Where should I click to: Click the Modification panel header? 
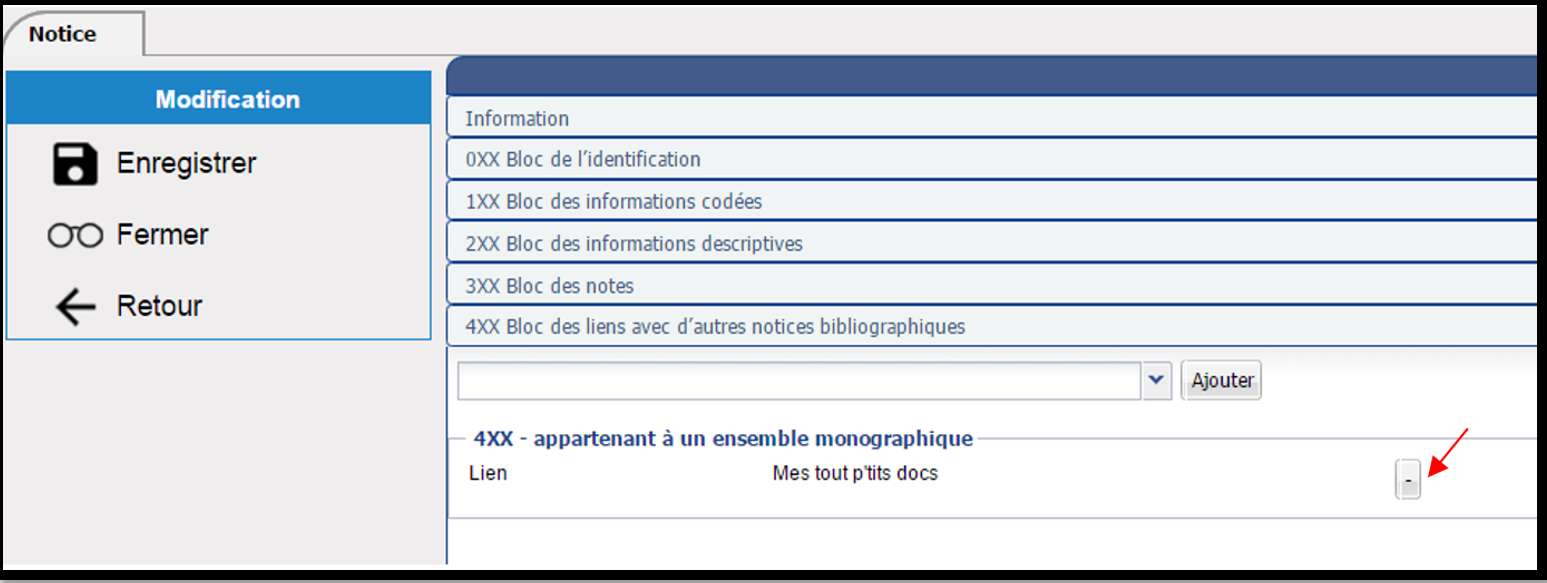coord(219,98)
